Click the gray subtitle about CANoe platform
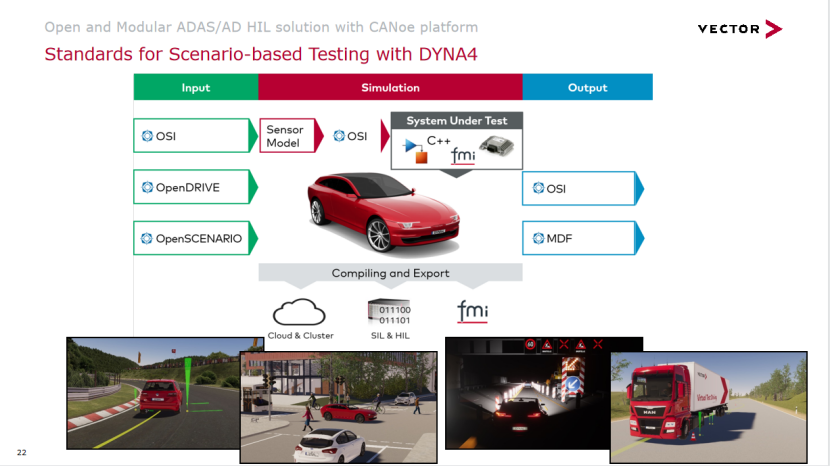The height and width of the screenshot is (466, 830). (x=261, y=27)
